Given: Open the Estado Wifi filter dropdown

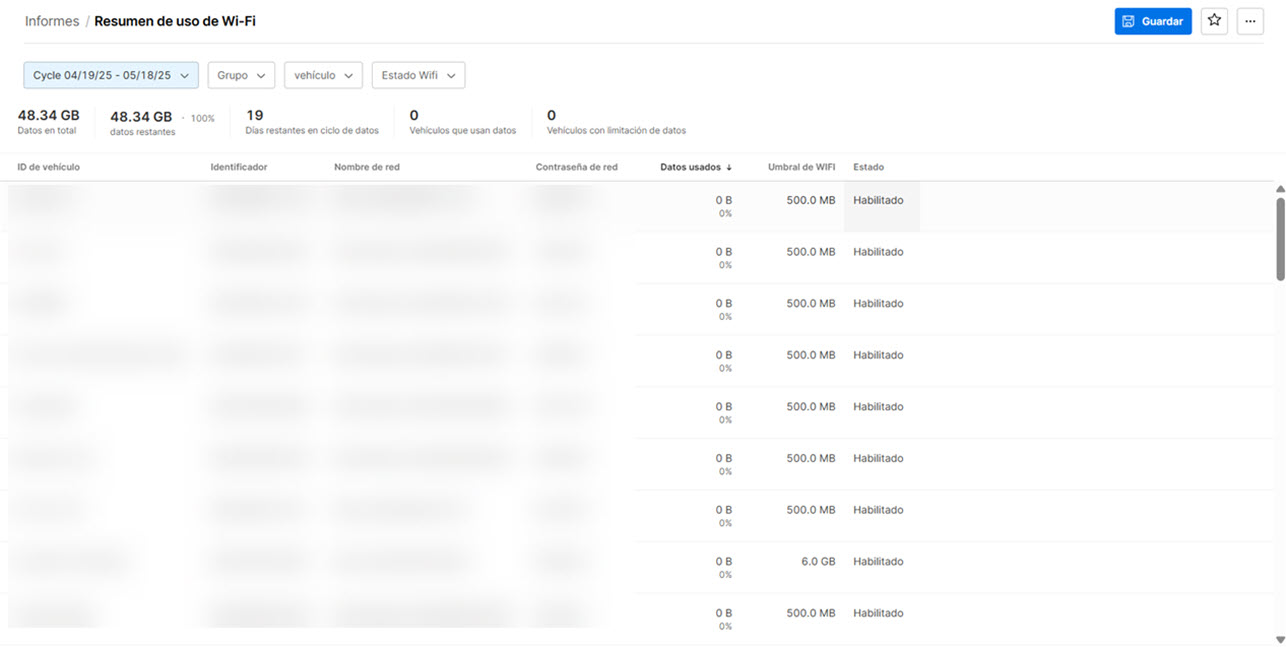Looking at the screenshot, I should pos(418,75).
